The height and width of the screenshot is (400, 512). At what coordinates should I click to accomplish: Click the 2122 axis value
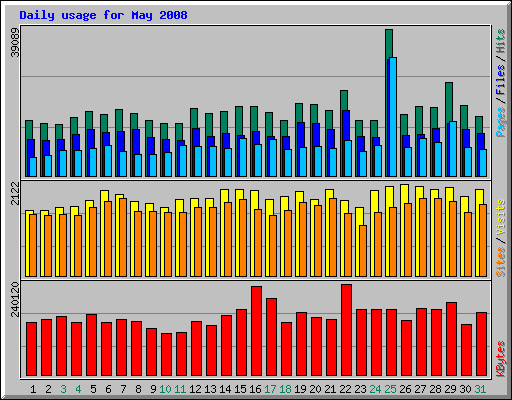point(15,194)
